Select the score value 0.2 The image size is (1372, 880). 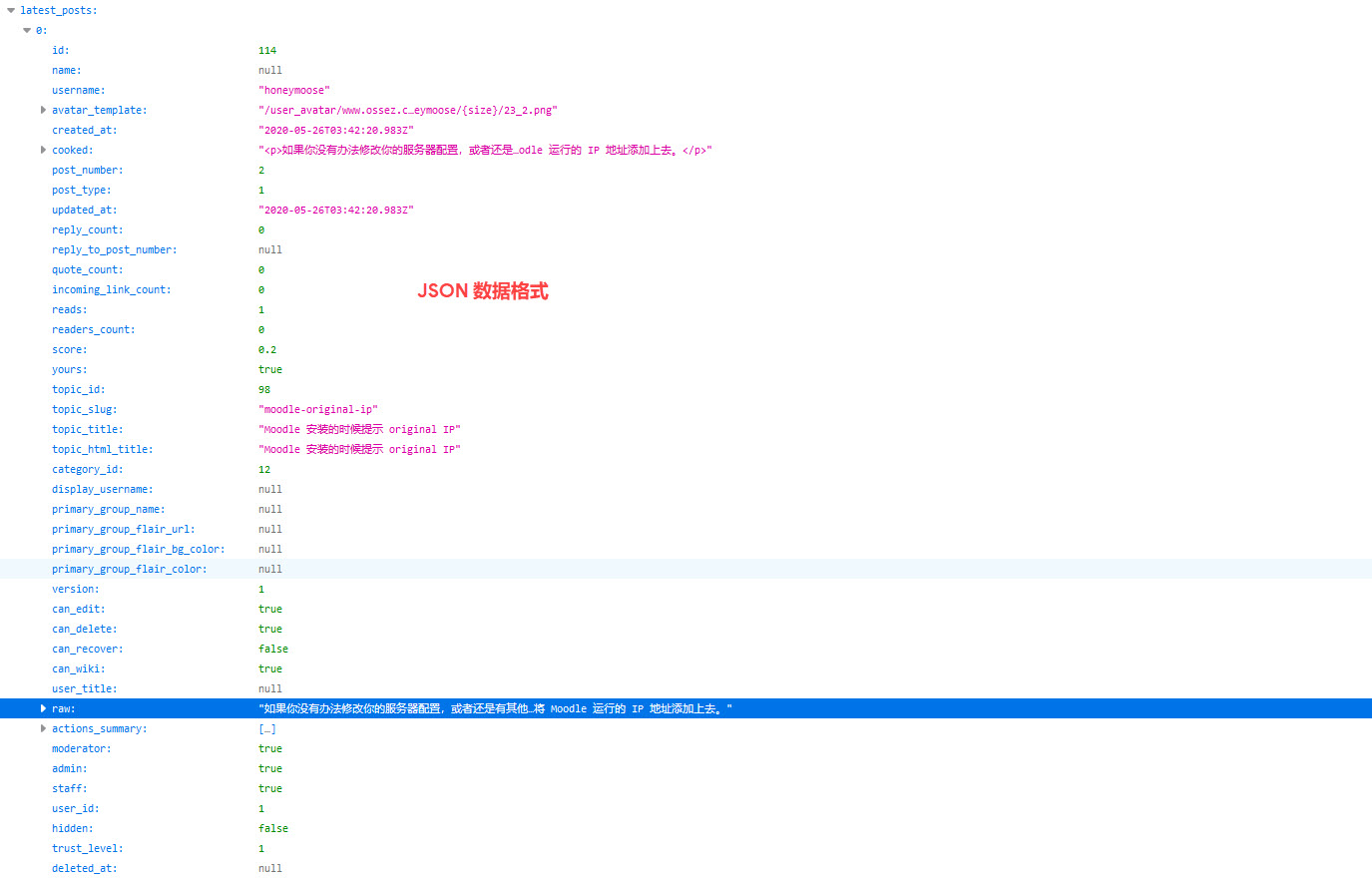click(x=266, y=349)
